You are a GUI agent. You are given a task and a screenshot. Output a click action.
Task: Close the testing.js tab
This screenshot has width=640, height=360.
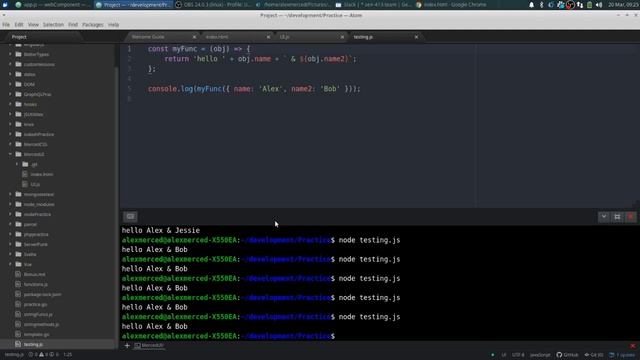coord(416,37)
